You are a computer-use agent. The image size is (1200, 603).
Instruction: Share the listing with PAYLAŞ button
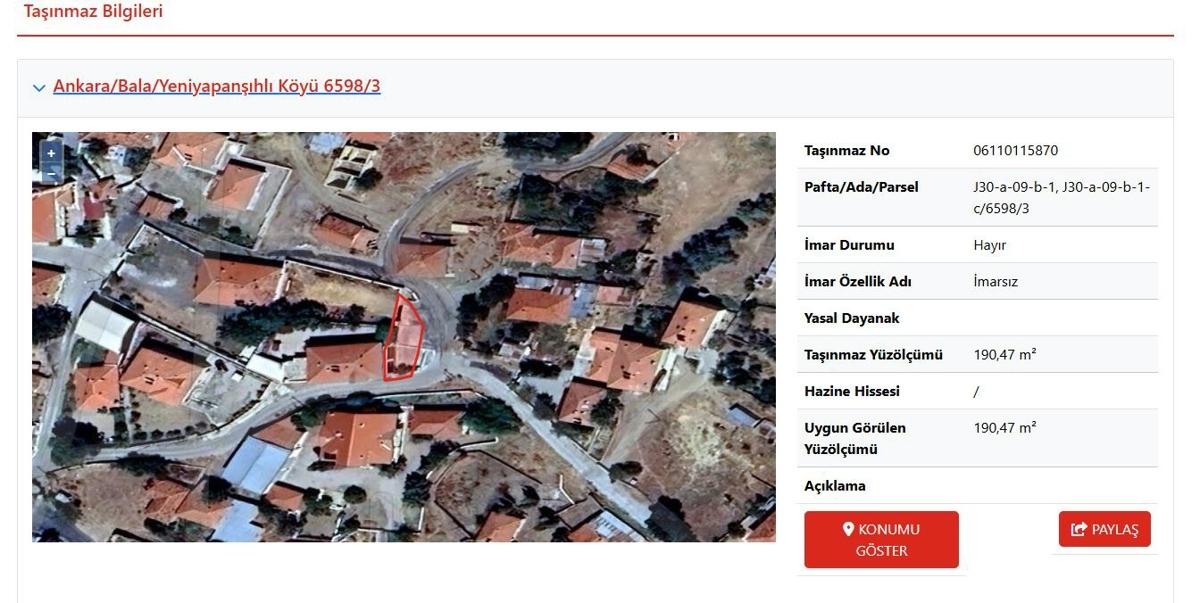pos(1105,530)
